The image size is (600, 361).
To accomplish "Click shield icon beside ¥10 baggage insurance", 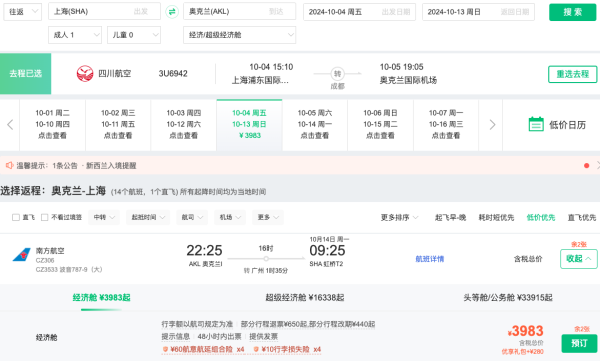I will point(256,349).
